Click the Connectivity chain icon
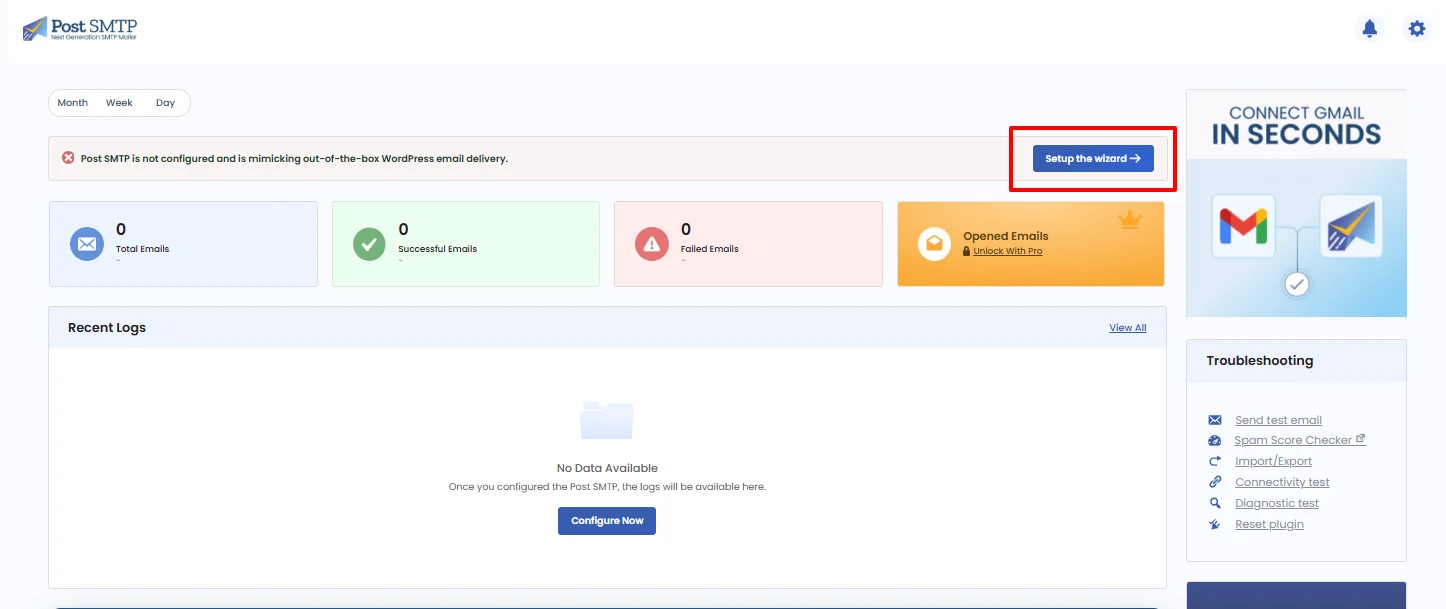1446x609 pixels. click(x=1215, y=482)
